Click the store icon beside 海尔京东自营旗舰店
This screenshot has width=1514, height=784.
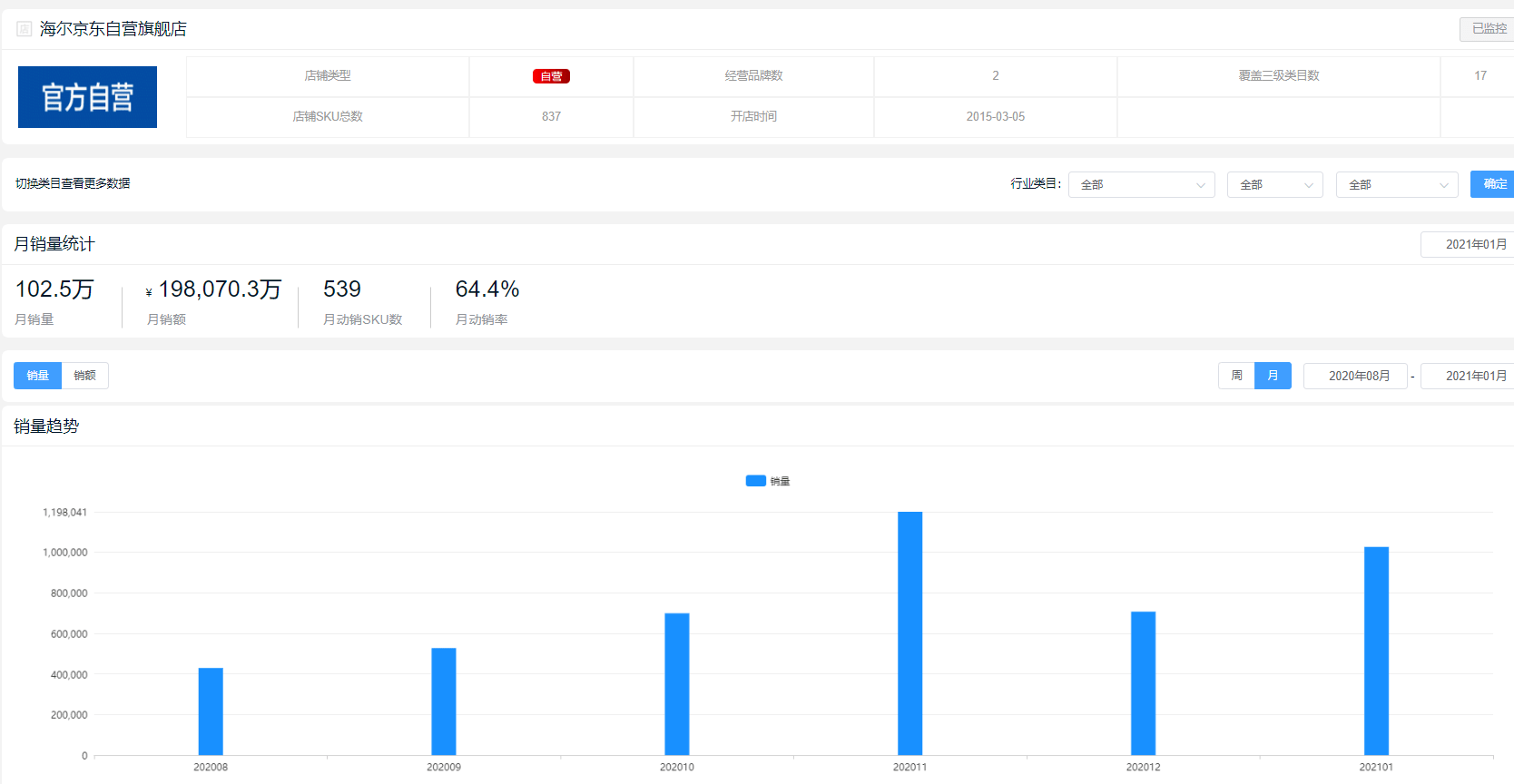click(25, 29)
